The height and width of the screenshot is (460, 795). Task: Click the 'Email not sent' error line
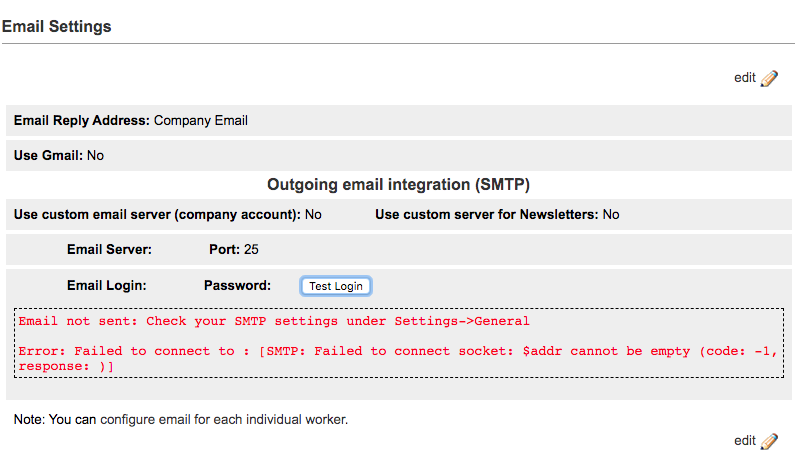[273, 321]
